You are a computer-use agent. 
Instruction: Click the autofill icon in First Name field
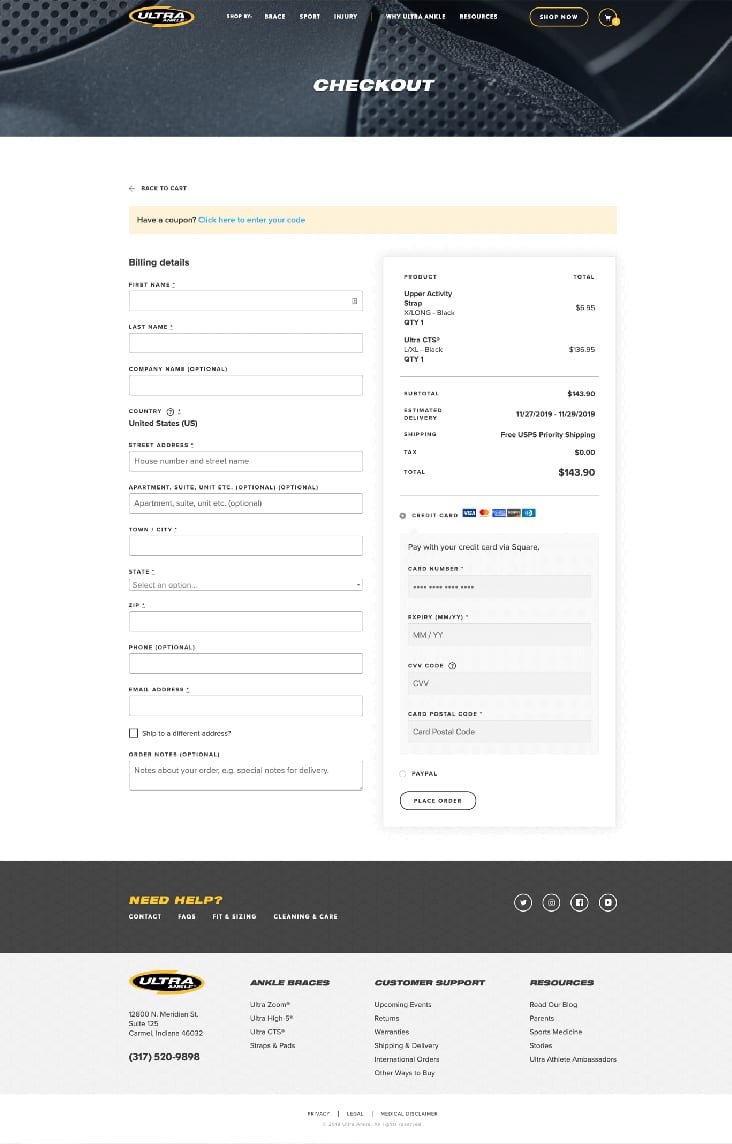pyautogui.click(x=355, y=301)
